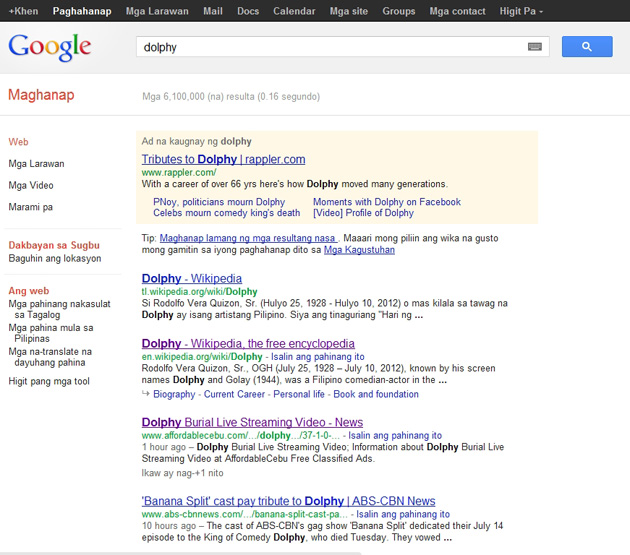
Task: Expand Marami pa search categories
Action: (x=31, y=207)
